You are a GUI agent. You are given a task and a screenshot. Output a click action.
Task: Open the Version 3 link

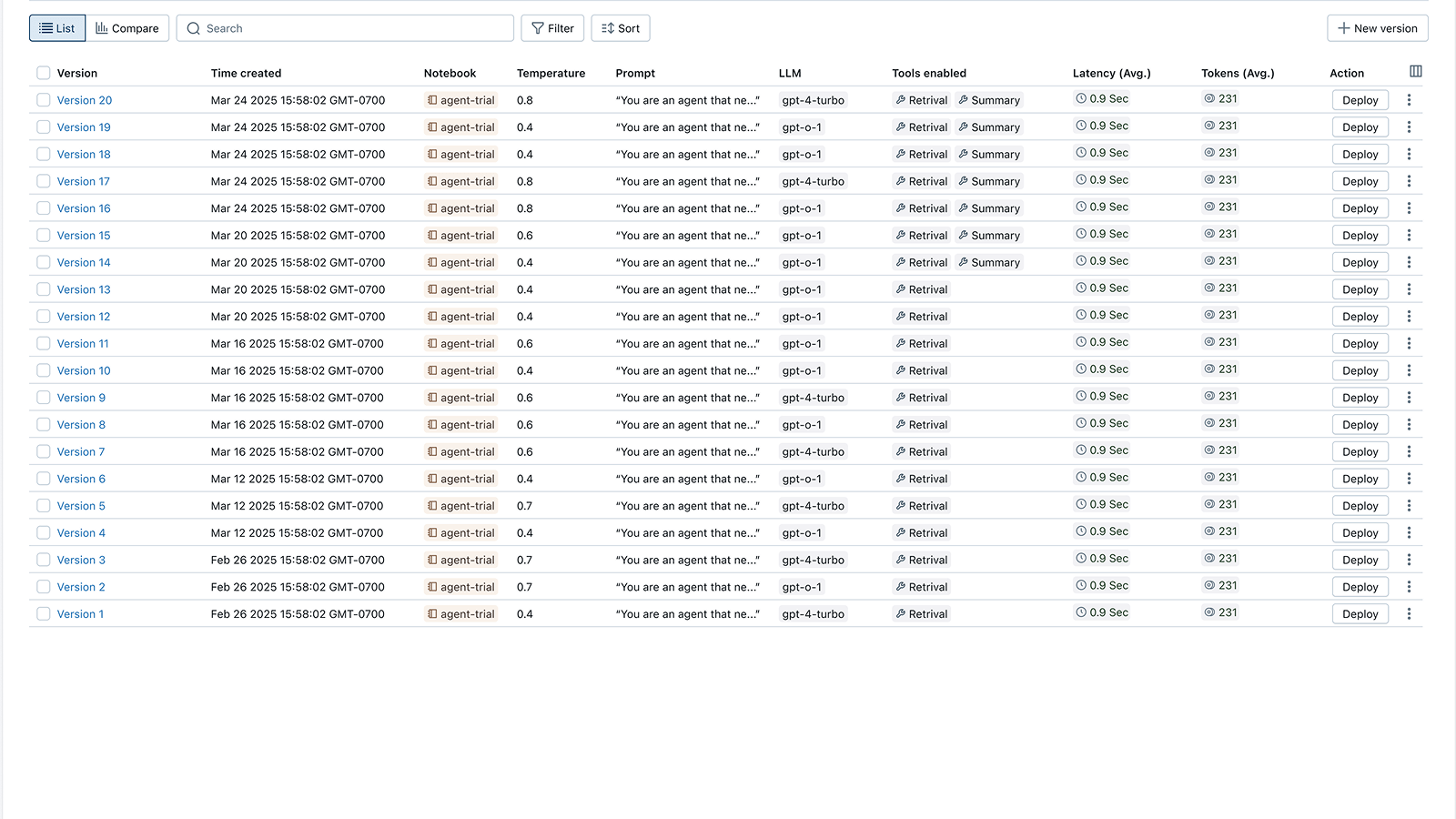click(81, 561)
